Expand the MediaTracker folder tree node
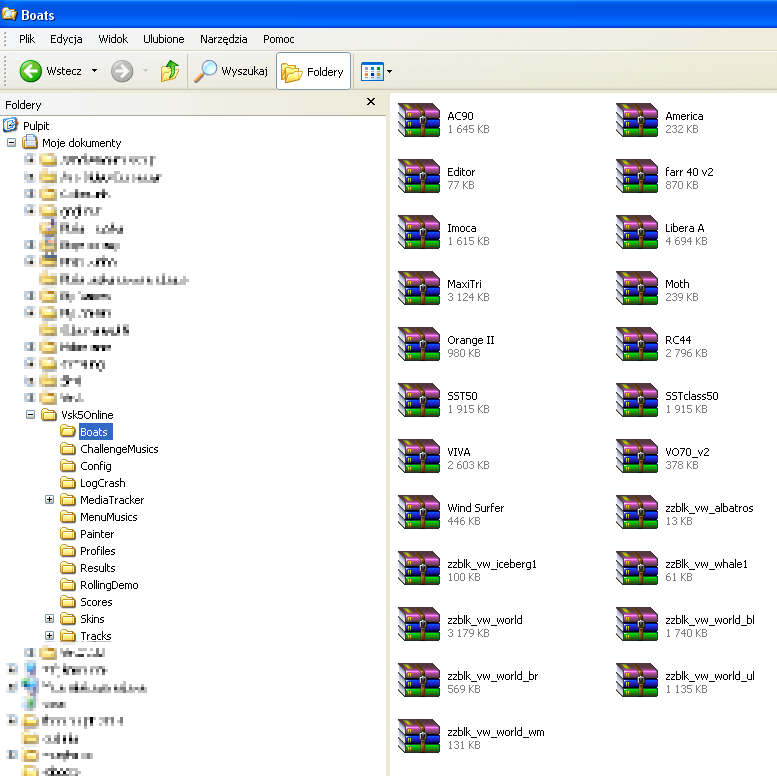 click(x=49, y=500)
